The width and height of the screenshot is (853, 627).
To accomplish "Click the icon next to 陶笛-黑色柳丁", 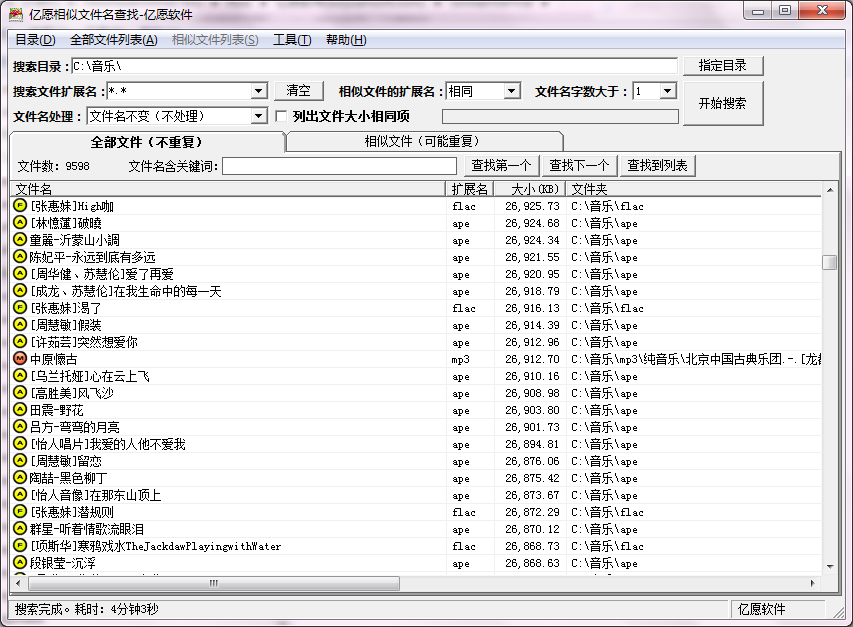I will pos(19,477).
